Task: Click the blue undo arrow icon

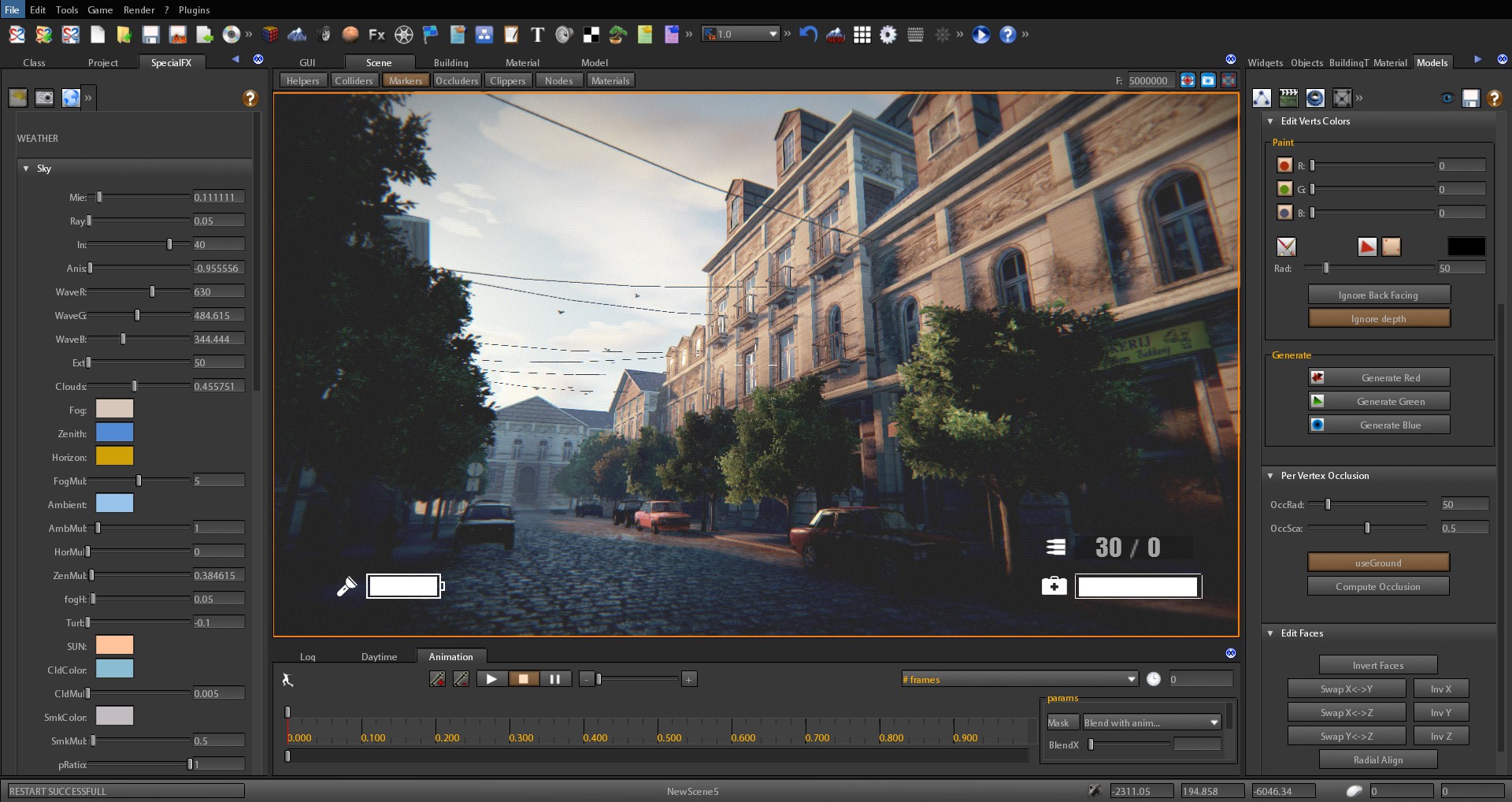Action: [808, 35]
